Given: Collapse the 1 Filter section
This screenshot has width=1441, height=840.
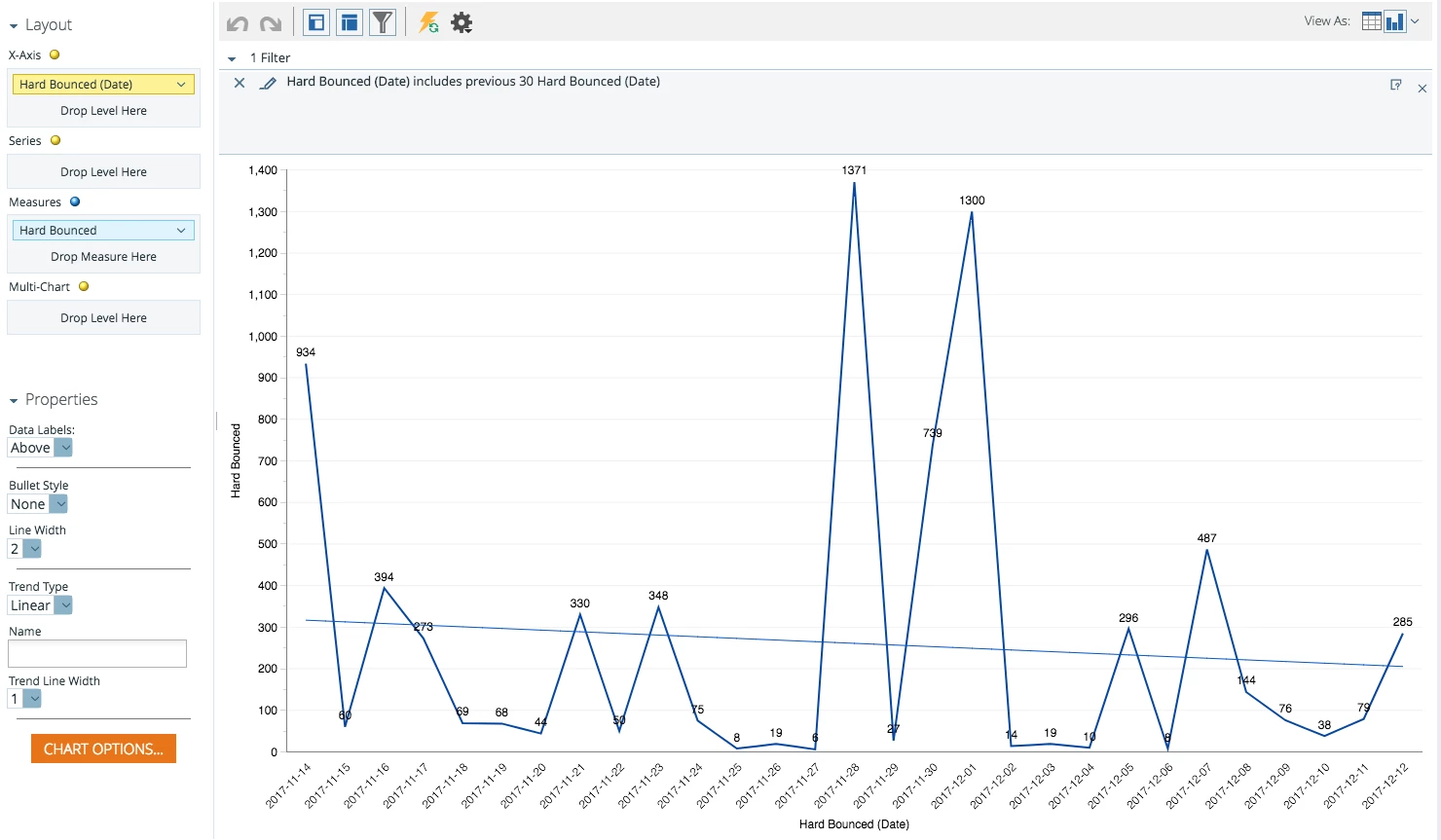Looking at the screenshot, I should tap(232, 59).
